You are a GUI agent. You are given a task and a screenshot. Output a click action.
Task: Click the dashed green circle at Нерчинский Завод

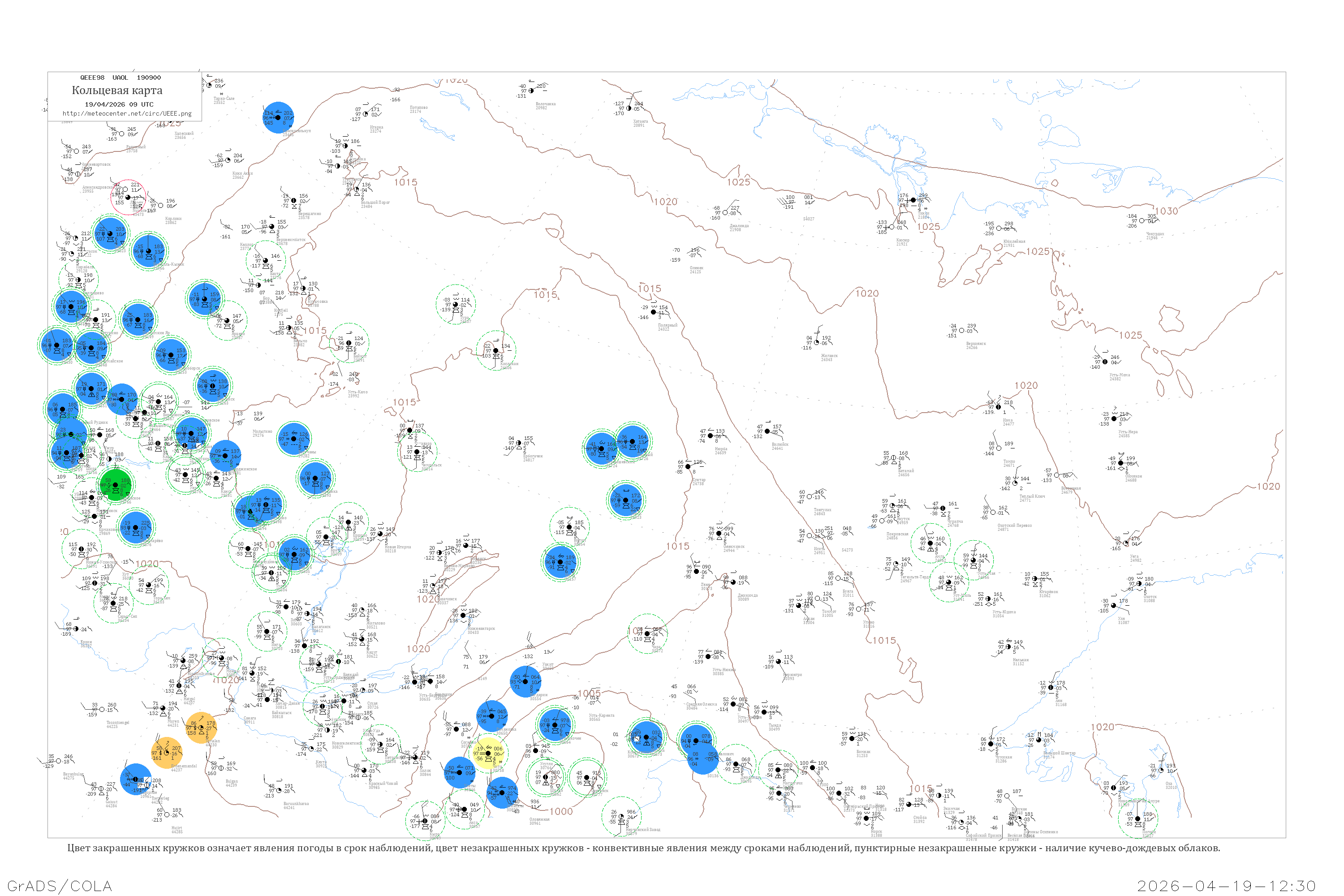point(621,816)
